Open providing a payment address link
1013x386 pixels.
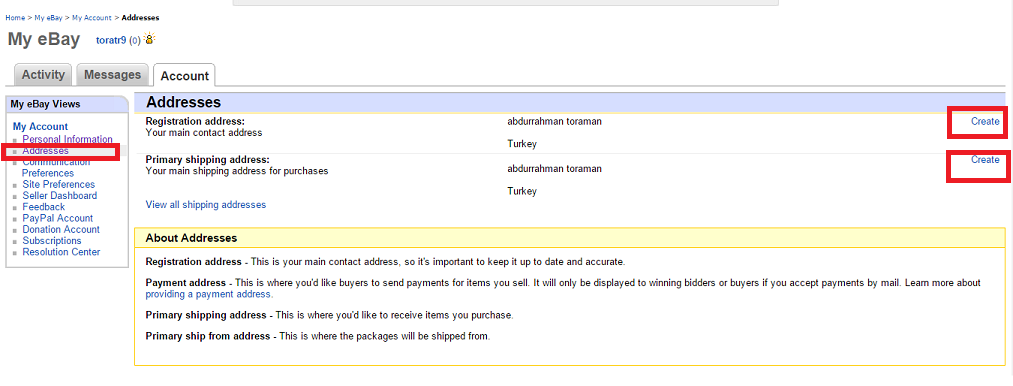pos(209,294)
